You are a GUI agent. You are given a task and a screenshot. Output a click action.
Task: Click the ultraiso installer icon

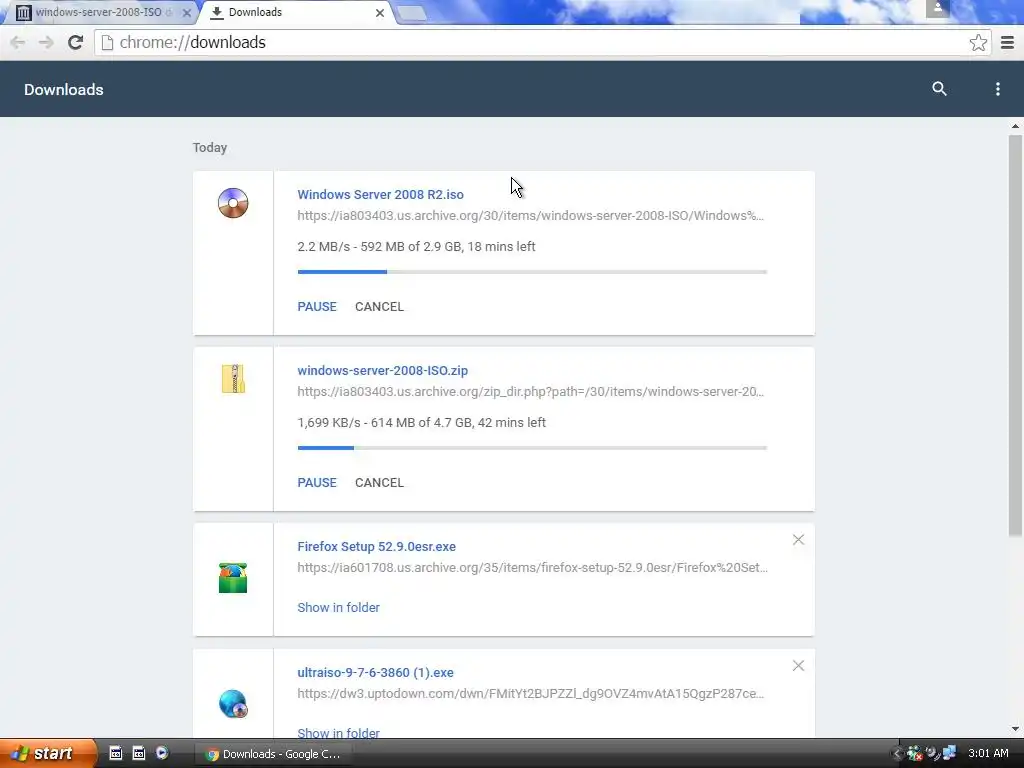point(233,704)
